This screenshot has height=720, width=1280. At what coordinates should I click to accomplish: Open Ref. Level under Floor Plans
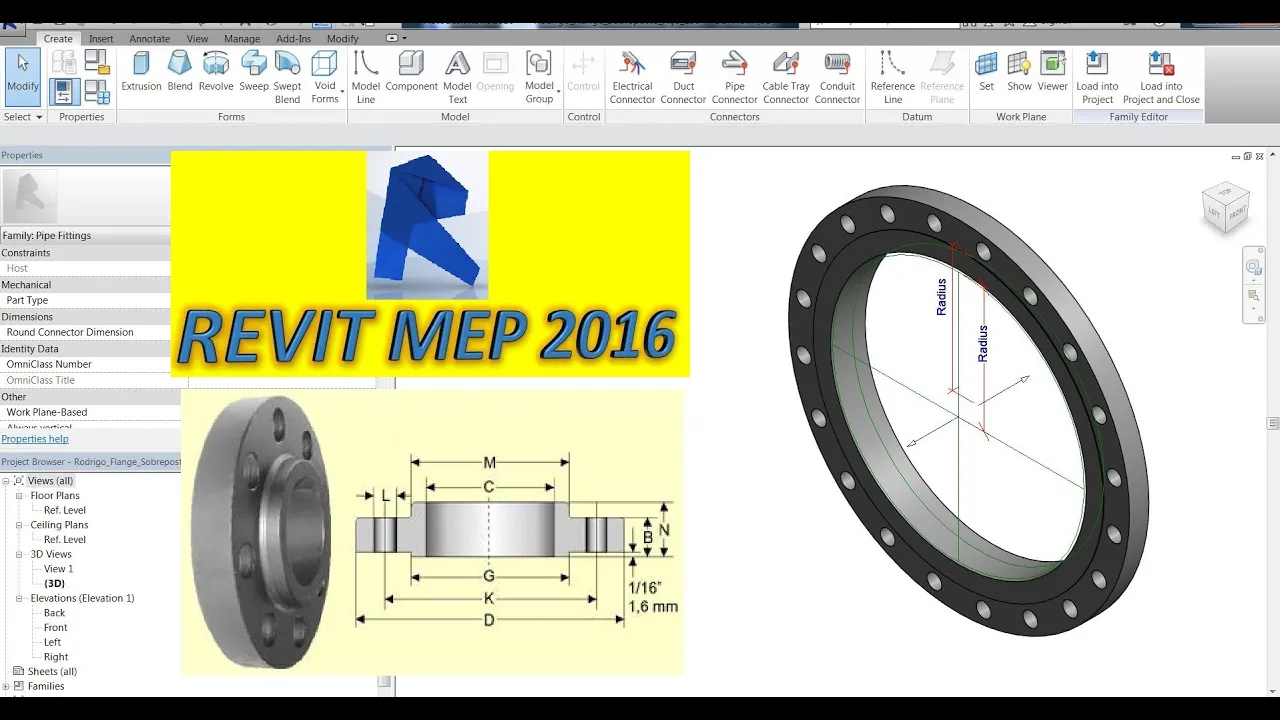click(x=65, y=510)
